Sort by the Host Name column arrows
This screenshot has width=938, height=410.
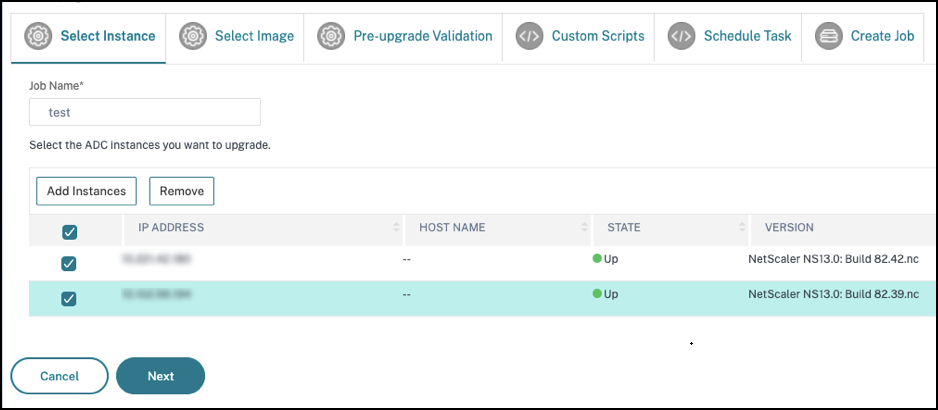[584, 227]
